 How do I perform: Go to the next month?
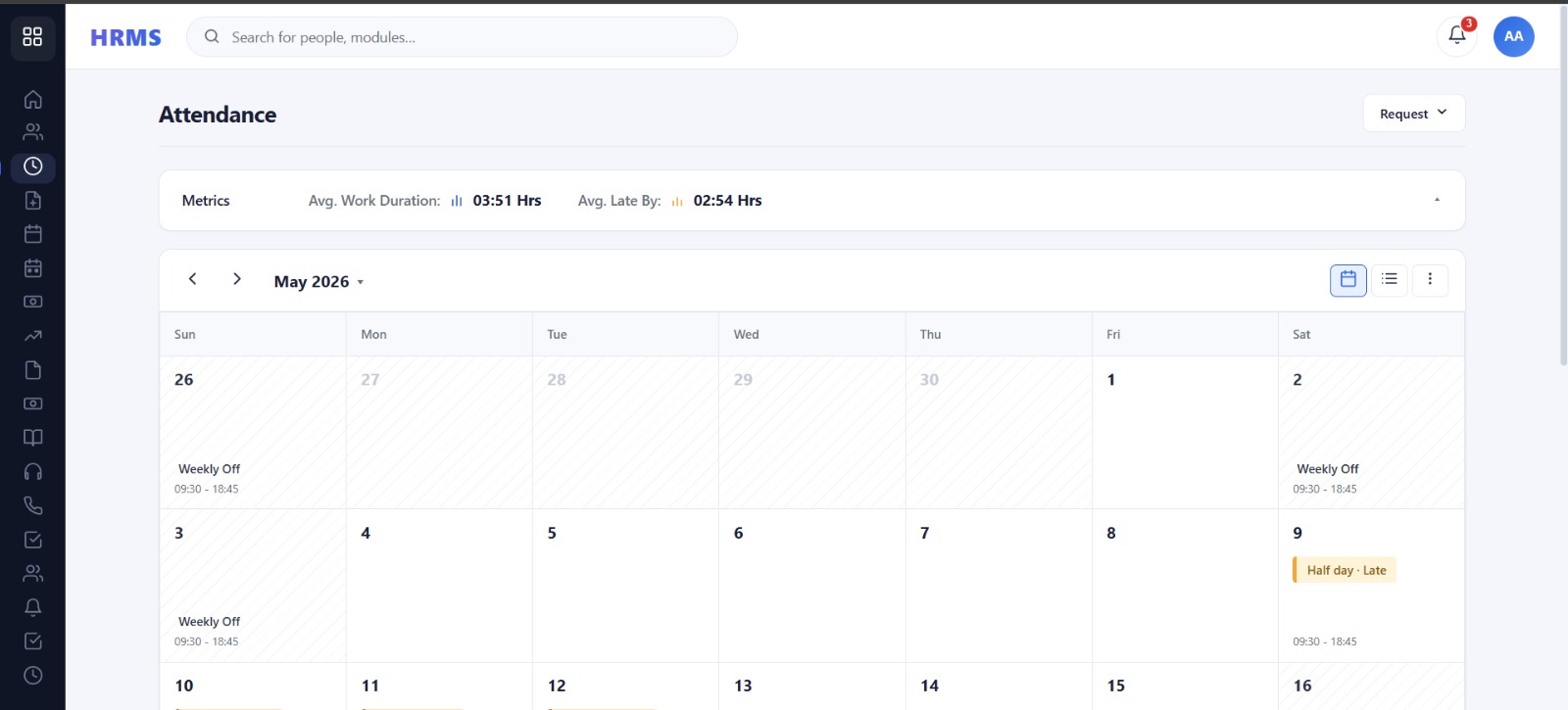coord(236,279)
